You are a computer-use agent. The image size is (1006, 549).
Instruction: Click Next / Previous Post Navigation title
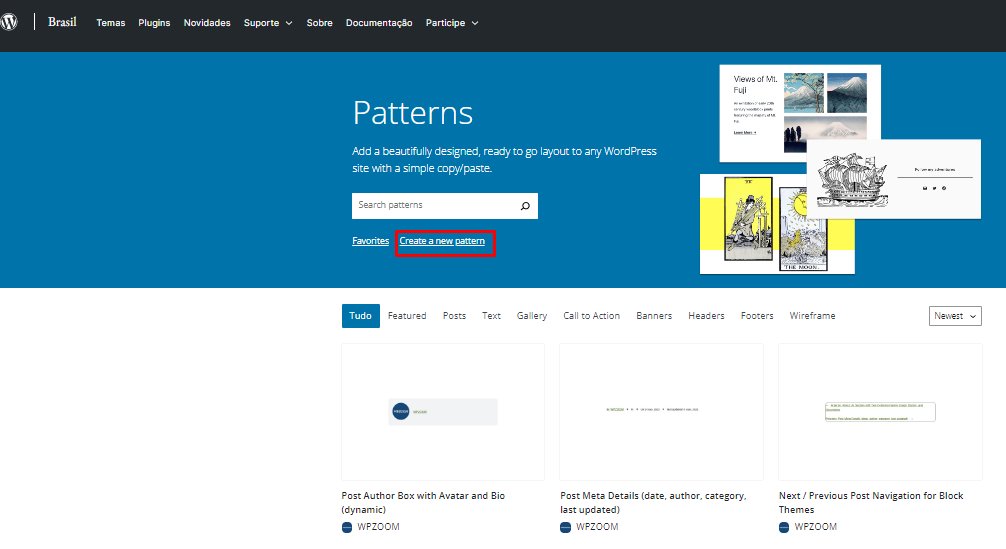click(x=871, y=502)
